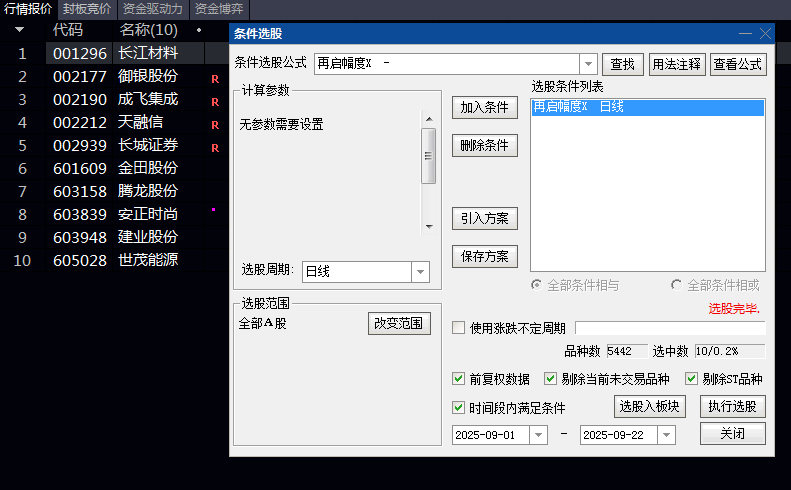Viewport: 791px width, 490px height.
Task: Click the R marker beside 成飞集成
Action: click(x=215, y=102)
